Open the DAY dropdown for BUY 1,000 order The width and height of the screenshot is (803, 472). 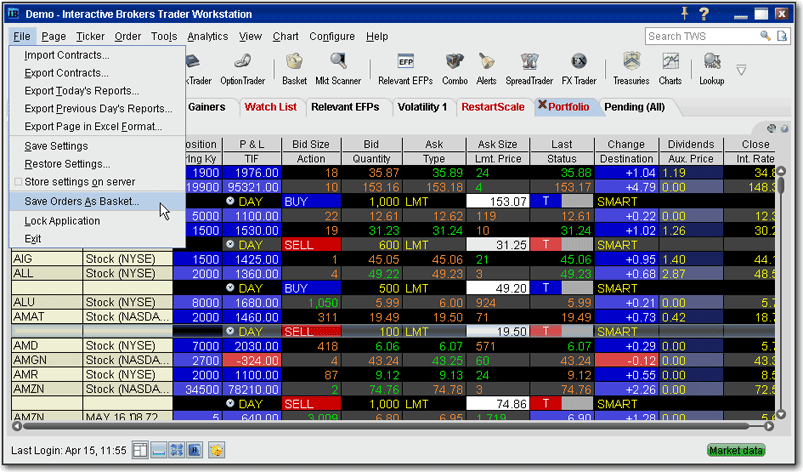230,201
